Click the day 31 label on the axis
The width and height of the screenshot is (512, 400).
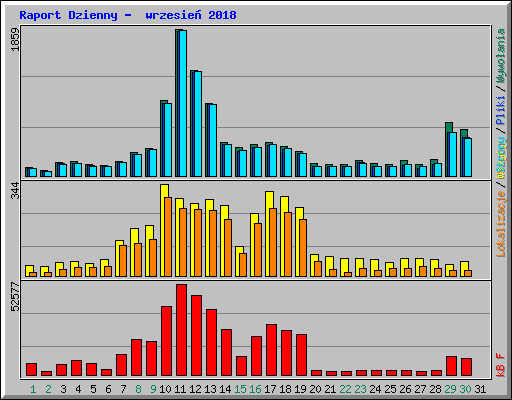tap(480, 389)
